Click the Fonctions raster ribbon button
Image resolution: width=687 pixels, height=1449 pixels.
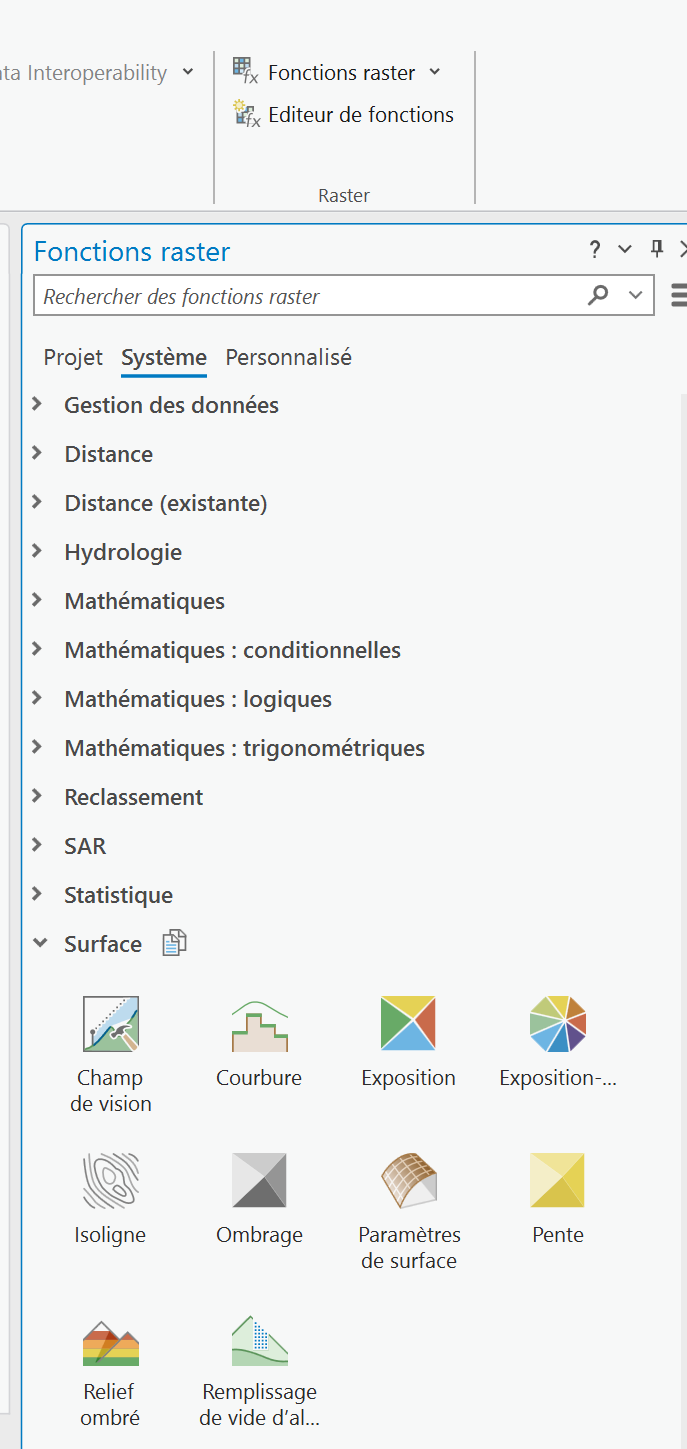(x=328, y=72)
